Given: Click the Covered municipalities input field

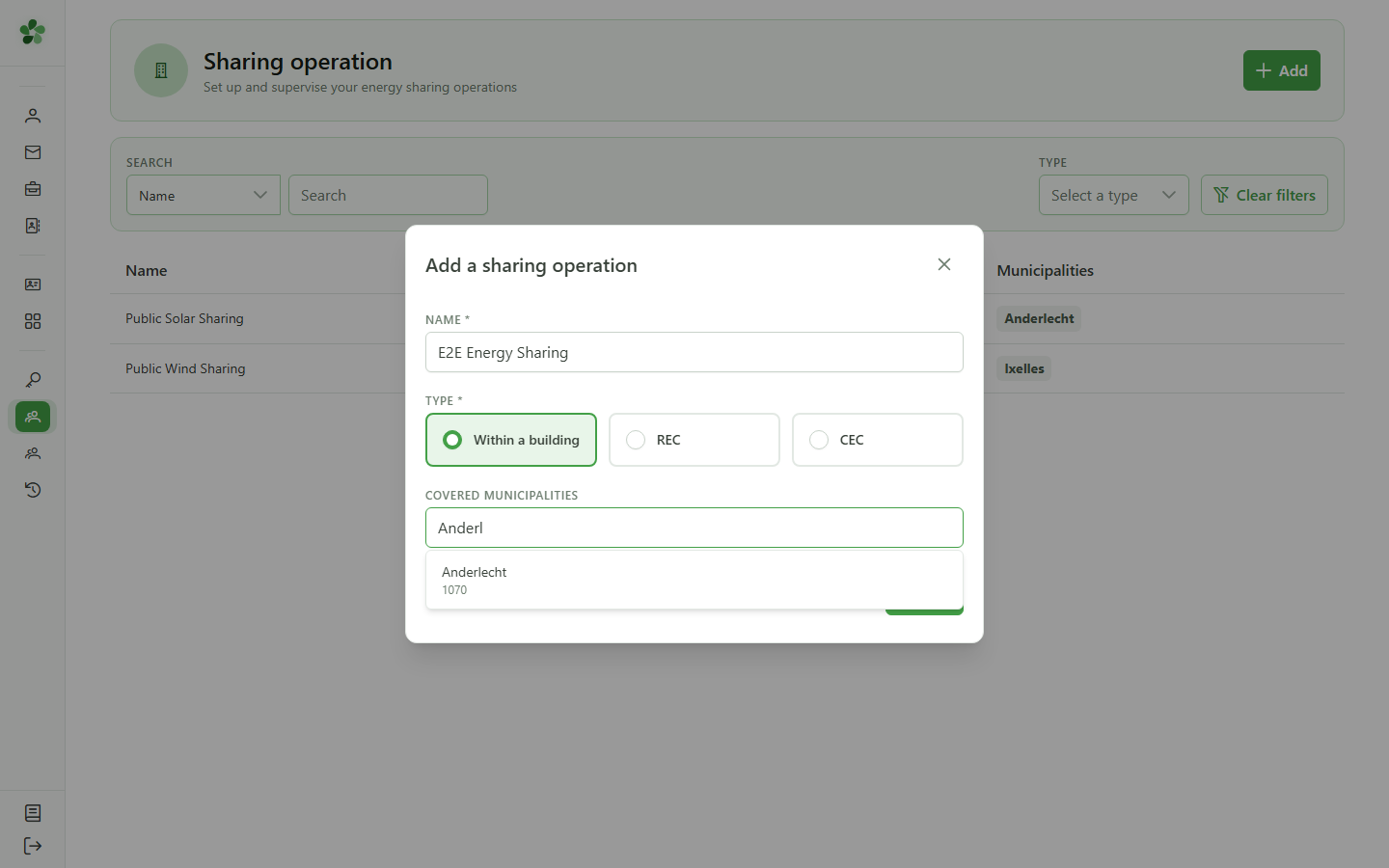Looking at the screenshot, I should click(694, 528).
